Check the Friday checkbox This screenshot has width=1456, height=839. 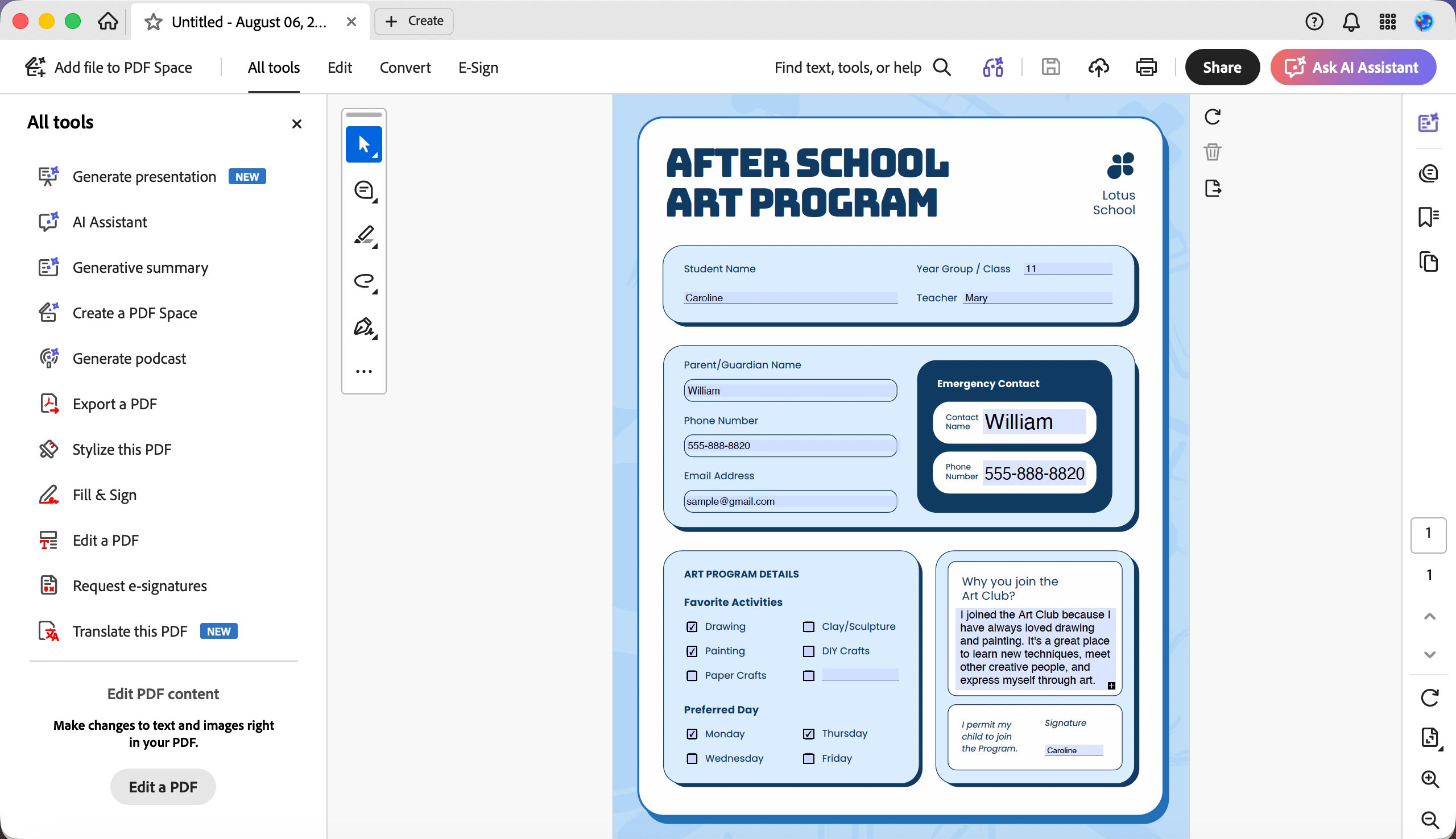(809, 758)
